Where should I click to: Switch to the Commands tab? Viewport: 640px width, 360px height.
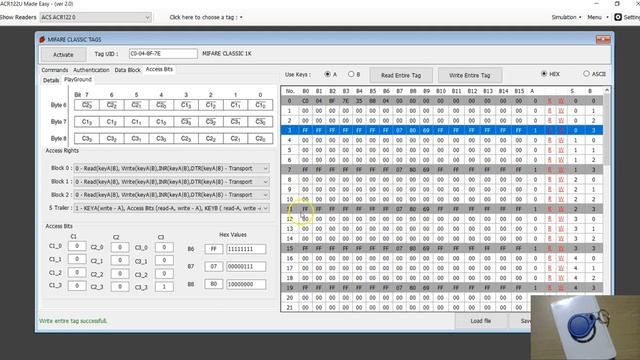[55, 70]
